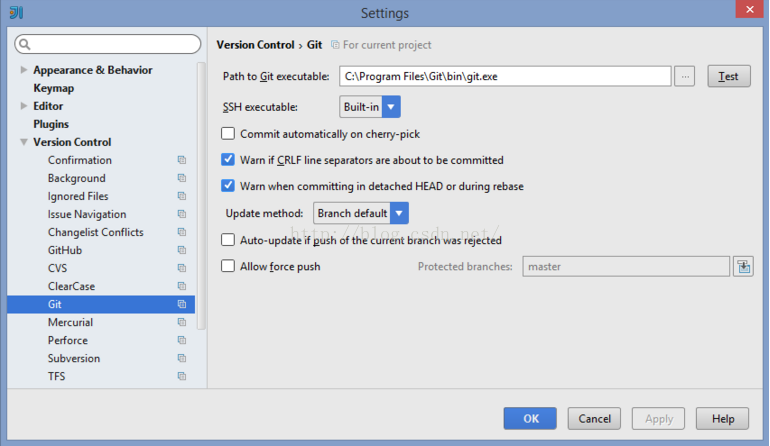770x446 pixels.
Task: Select Mercurial in the settings tree
Action: 70,322
